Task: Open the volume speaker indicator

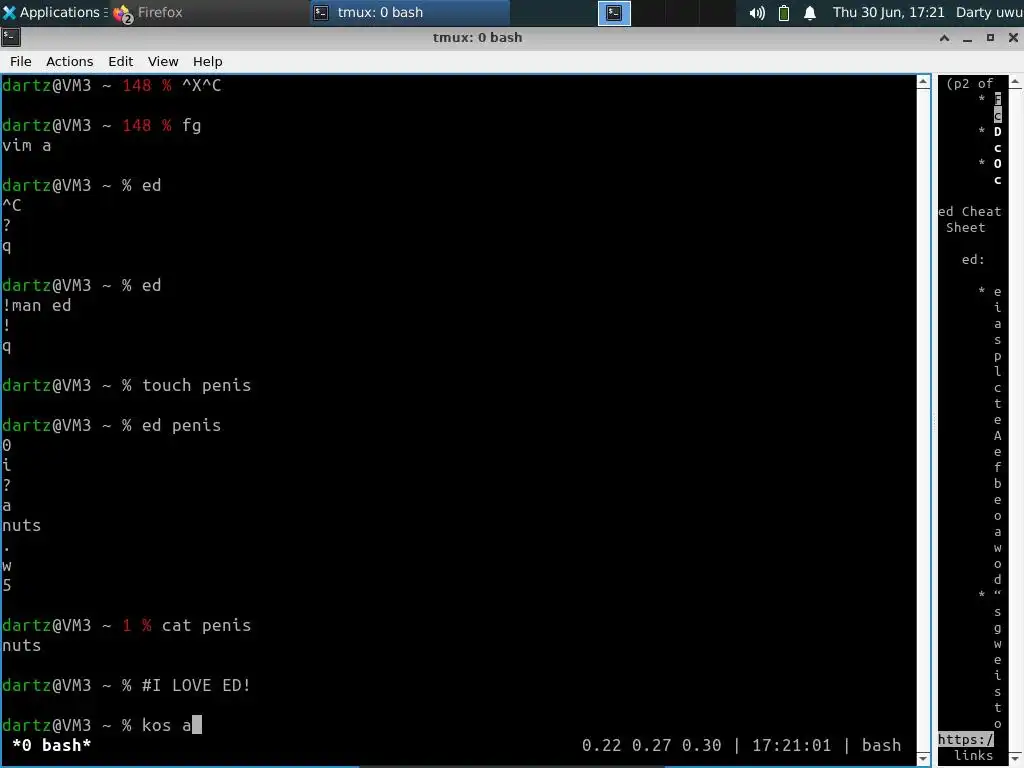Action: [757, 12]
